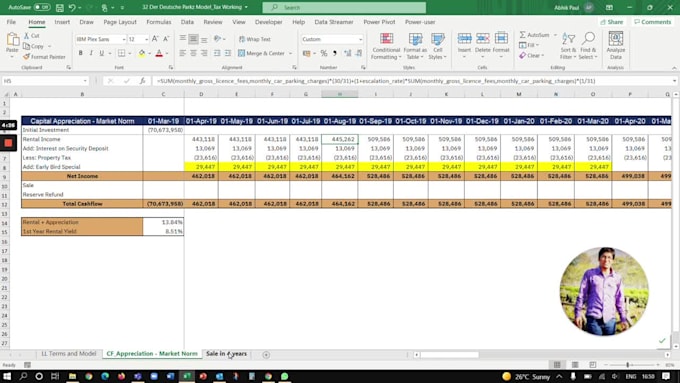This screenshot has width=680, height=383.
Task: Open the font name combo box
Action: 101,39
